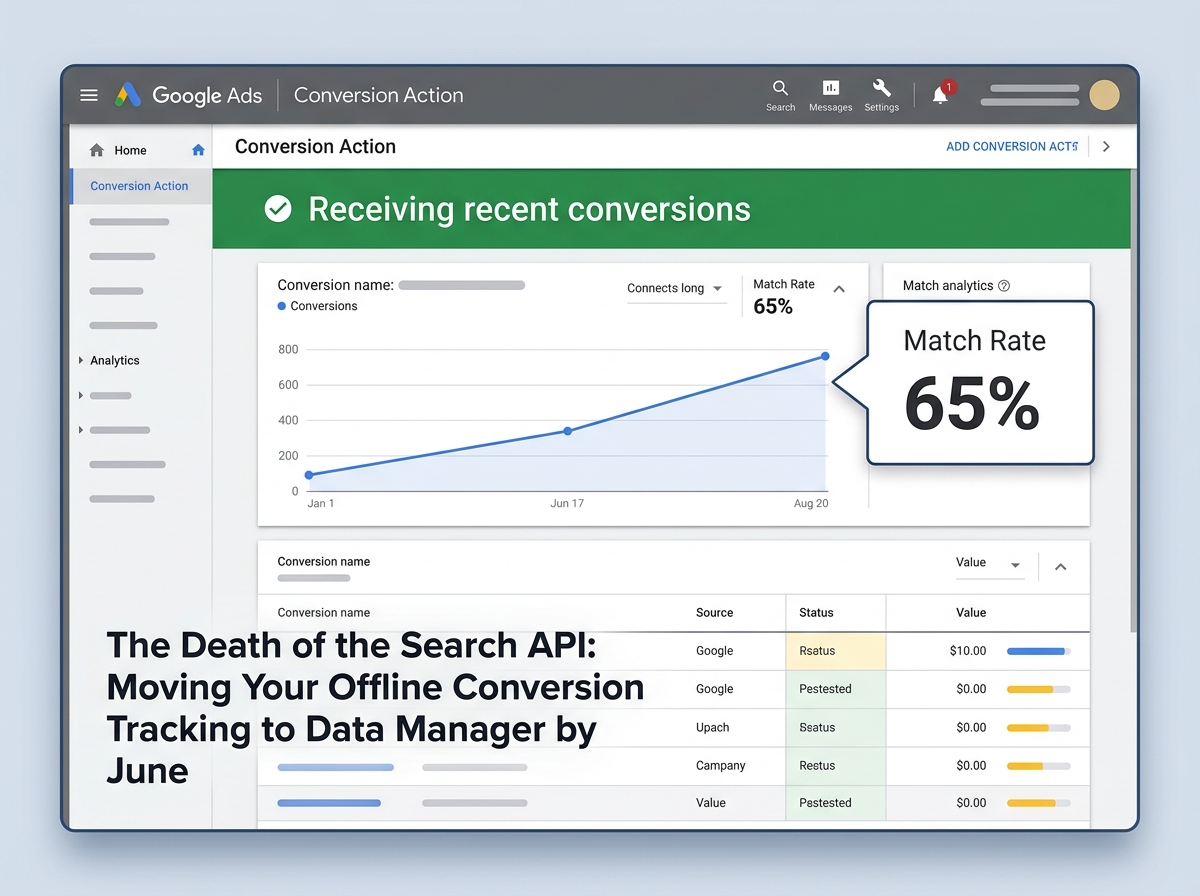Click the Conversion name column header
1200x896 pixels.
coord(324,613)
